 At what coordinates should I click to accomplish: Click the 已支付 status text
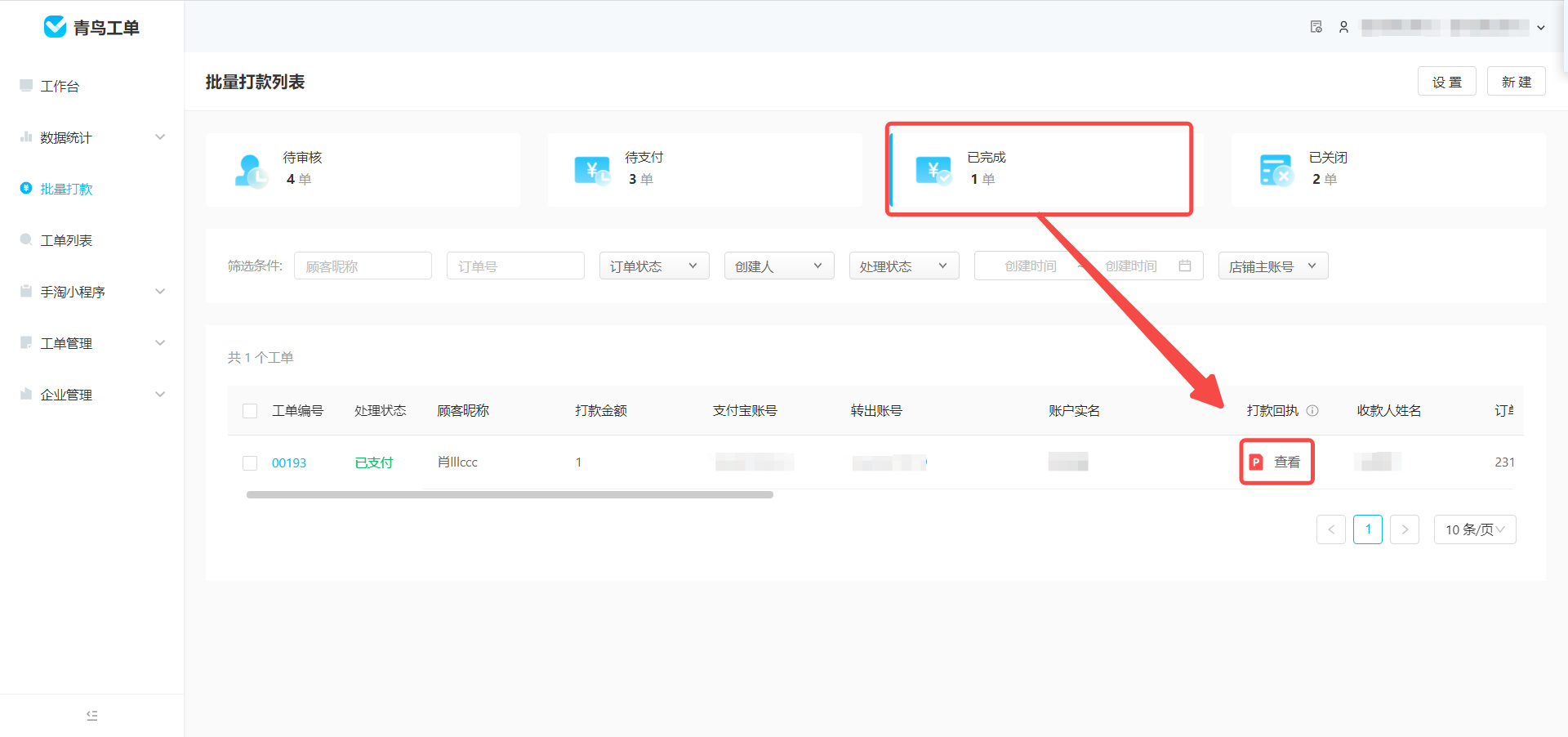[374, 462]
